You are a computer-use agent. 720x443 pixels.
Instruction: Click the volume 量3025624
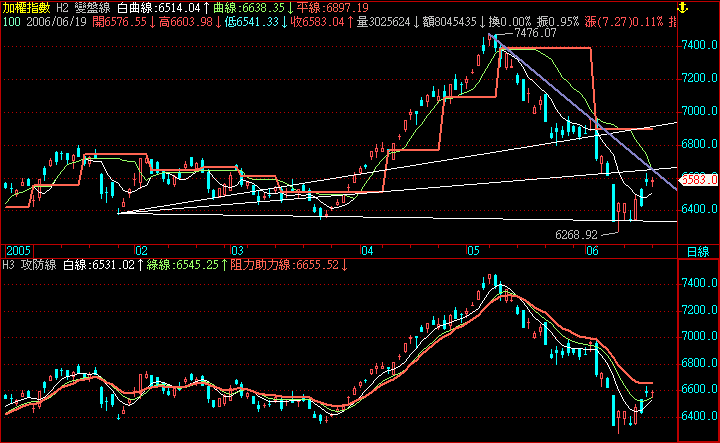383,22
